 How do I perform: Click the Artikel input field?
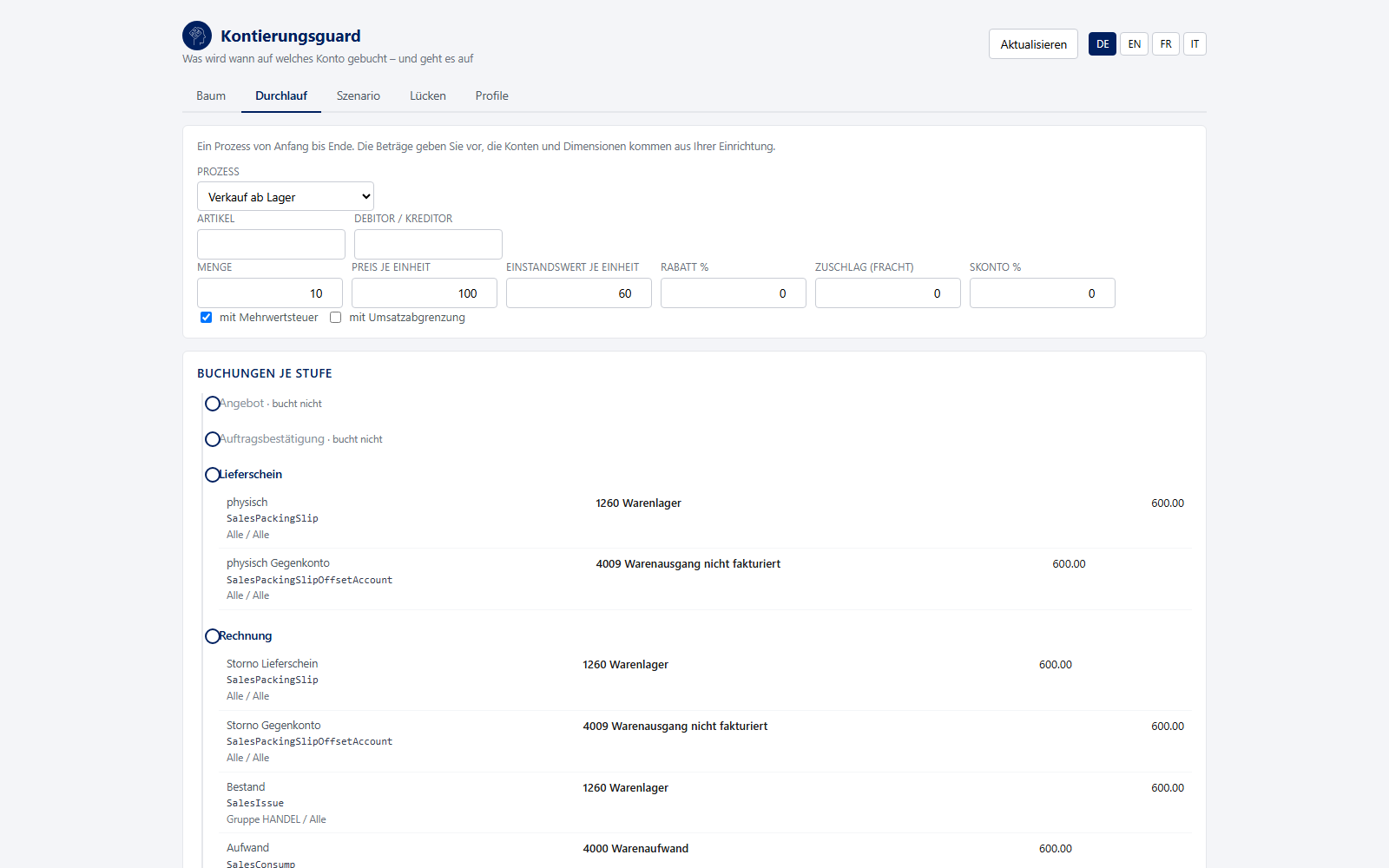[271, 244]
